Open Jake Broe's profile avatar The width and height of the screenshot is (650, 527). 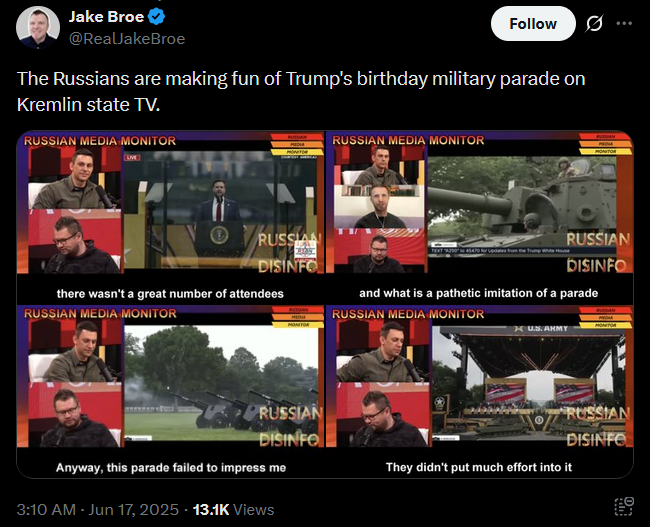[x=38, y=27]
